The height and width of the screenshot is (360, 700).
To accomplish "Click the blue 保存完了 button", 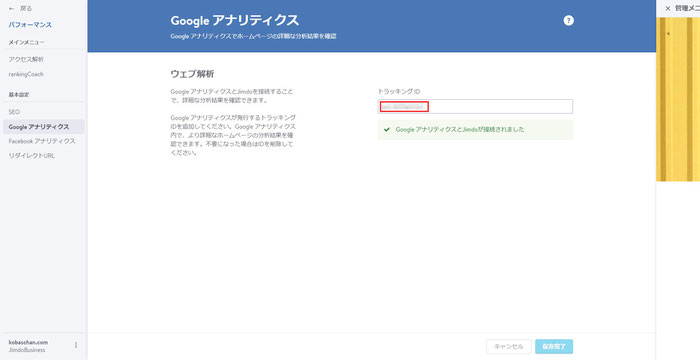I will pos(554,347).
